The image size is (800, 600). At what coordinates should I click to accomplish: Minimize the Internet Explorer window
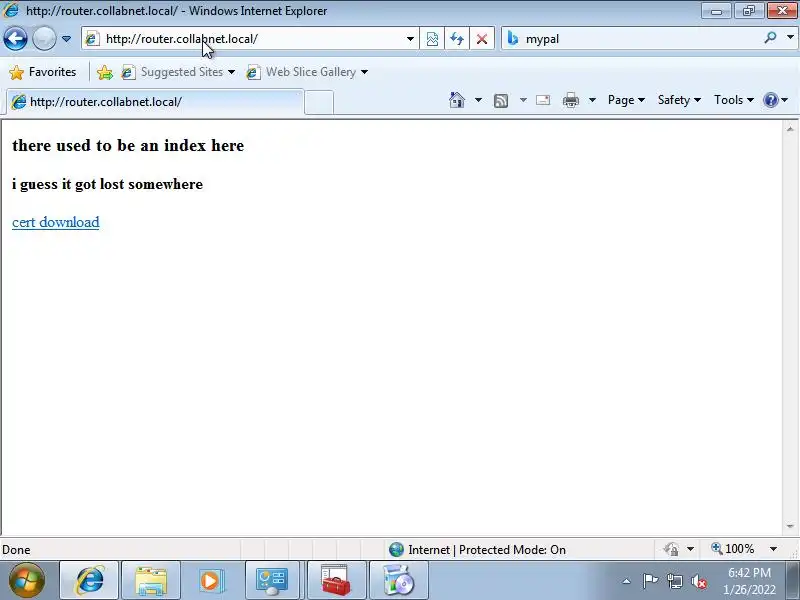click(716, 10)
